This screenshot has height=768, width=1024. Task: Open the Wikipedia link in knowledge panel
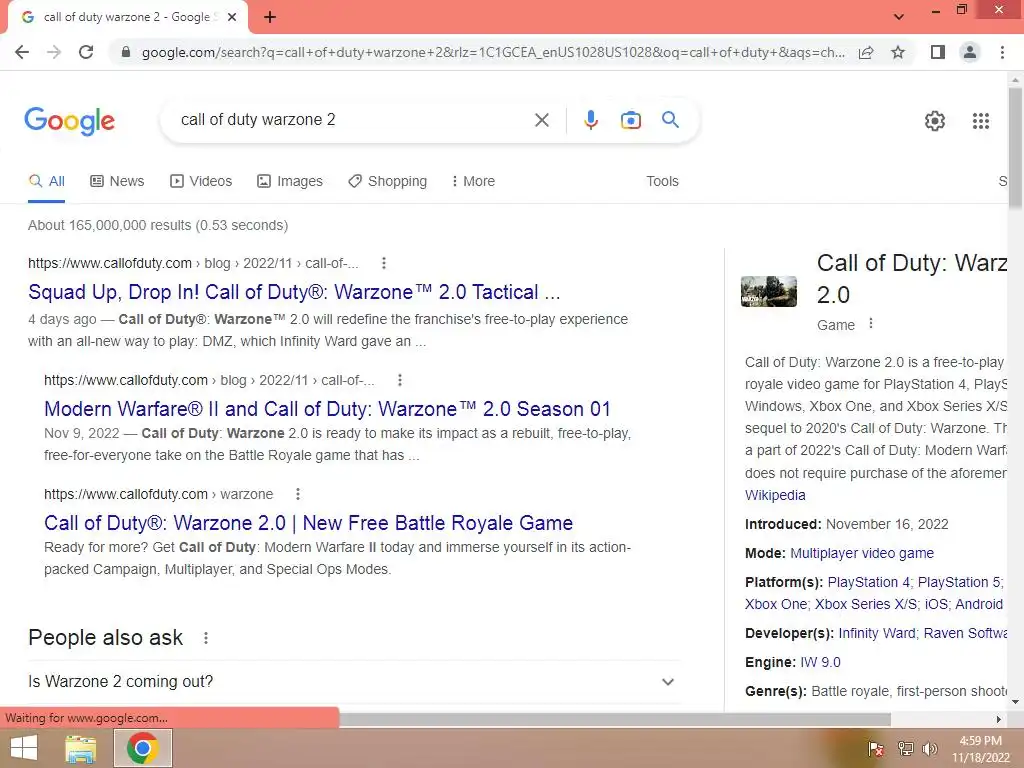(775, 495)
